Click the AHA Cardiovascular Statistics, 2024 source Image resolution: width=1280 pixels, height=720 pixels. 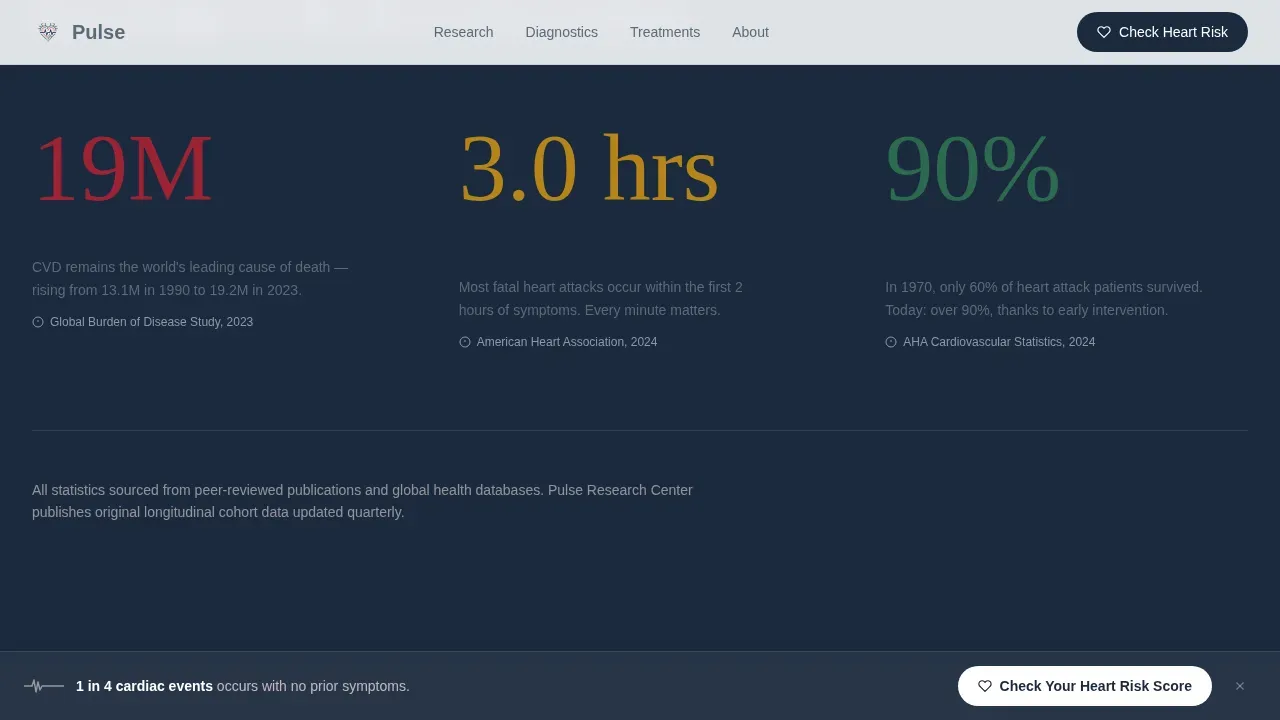999,342
